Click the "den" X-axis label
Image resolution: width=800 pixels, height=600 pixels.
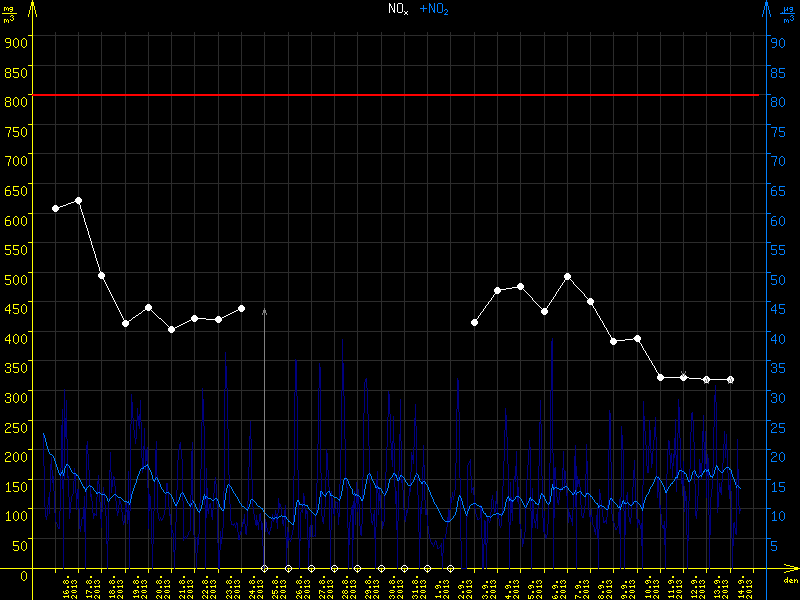tap(790, 581)
